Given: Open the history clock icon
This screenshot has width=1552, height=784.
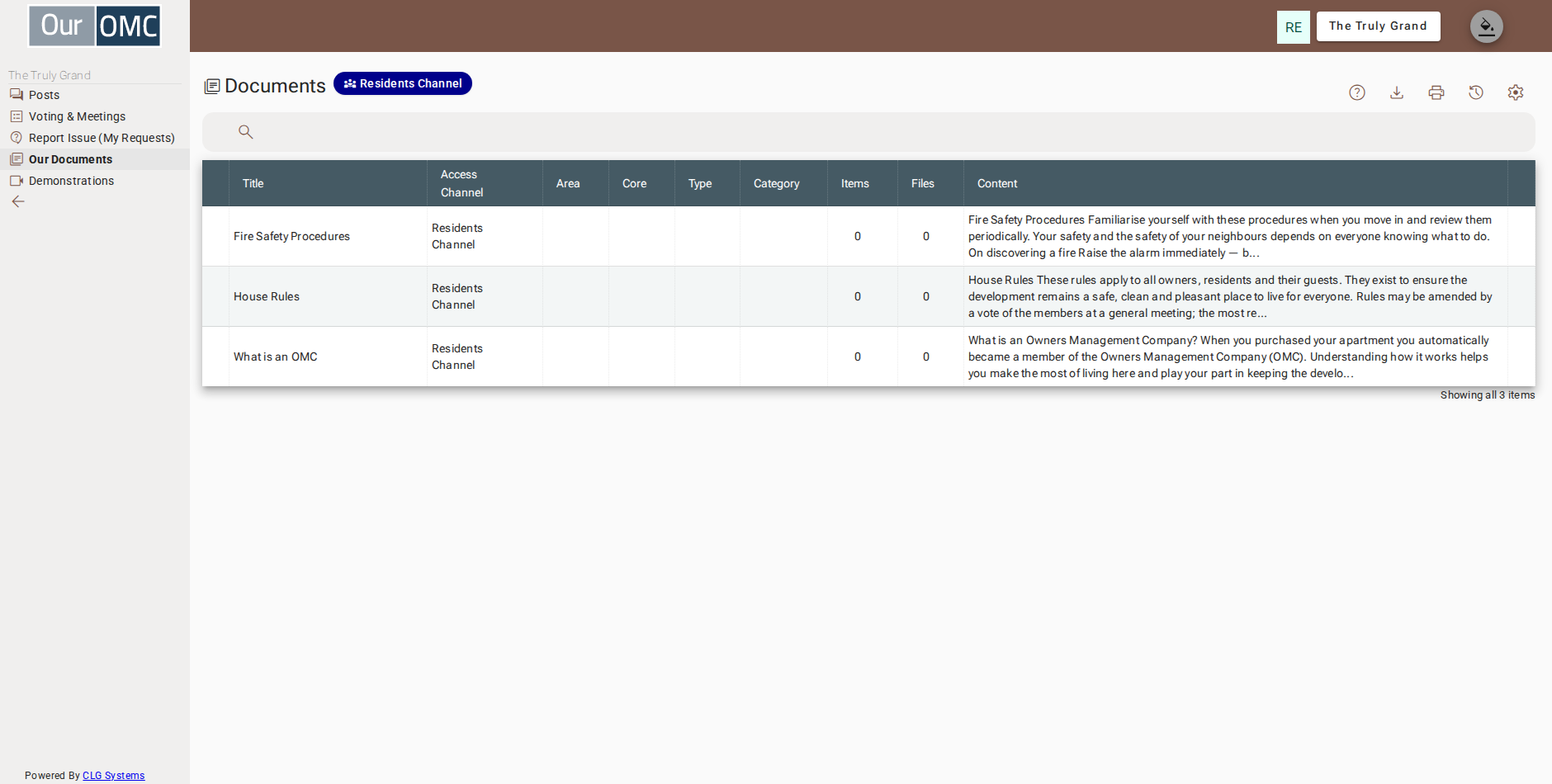Looking at the screenshot, I should point(1476,92).
